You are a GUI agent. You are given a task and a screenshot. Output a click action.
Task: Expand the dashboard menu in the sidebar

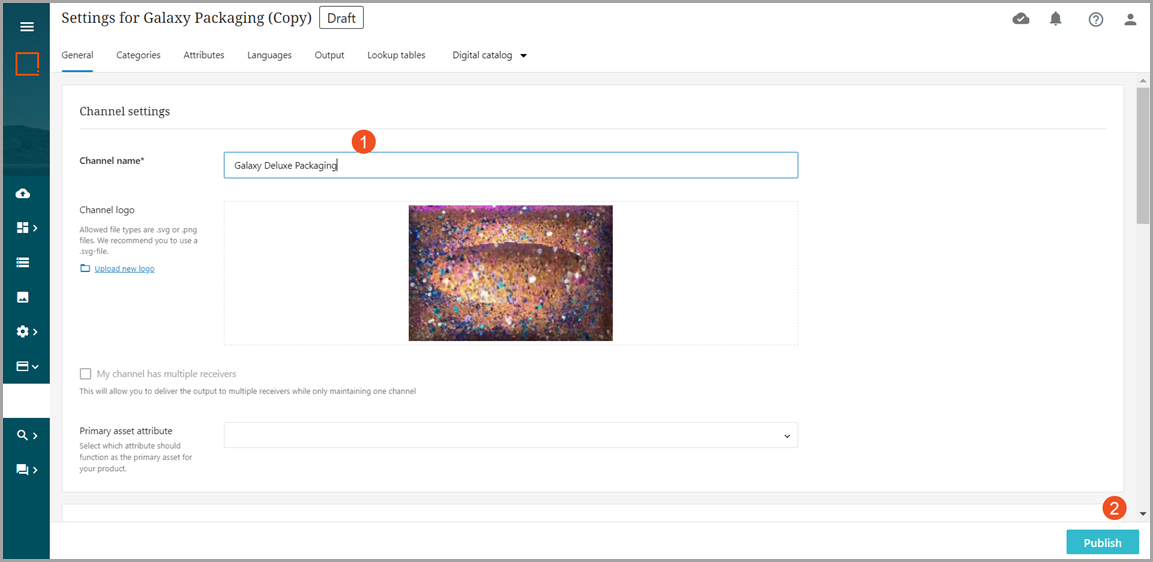coord(26,228)
